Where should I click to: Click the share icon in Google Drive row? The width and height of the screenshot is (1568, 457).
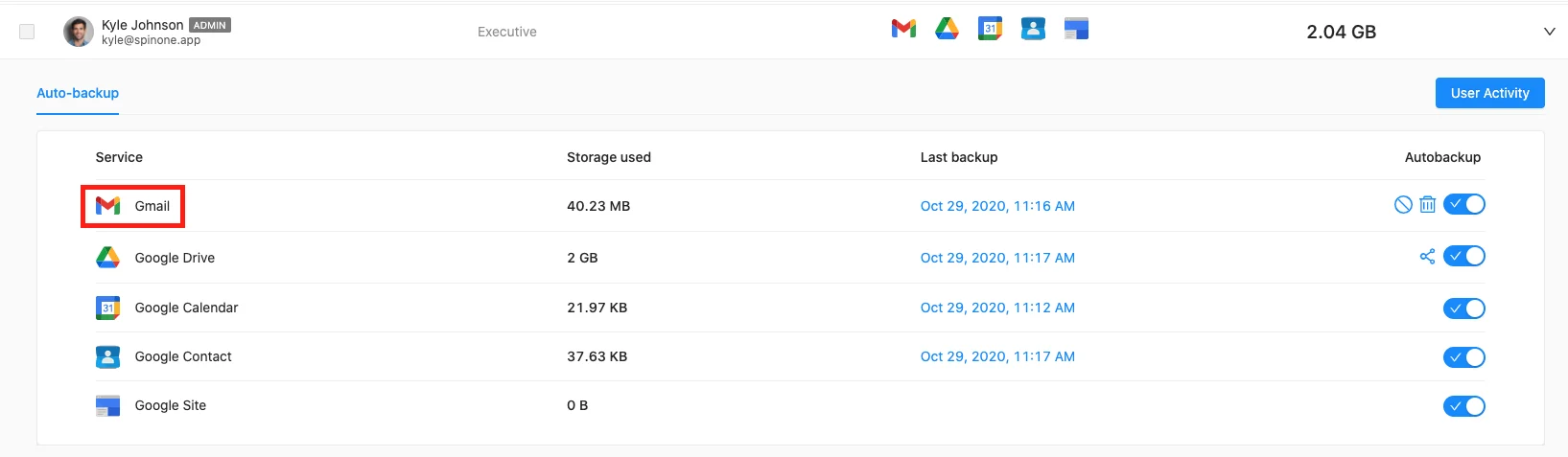click(x=1427, y=256)
